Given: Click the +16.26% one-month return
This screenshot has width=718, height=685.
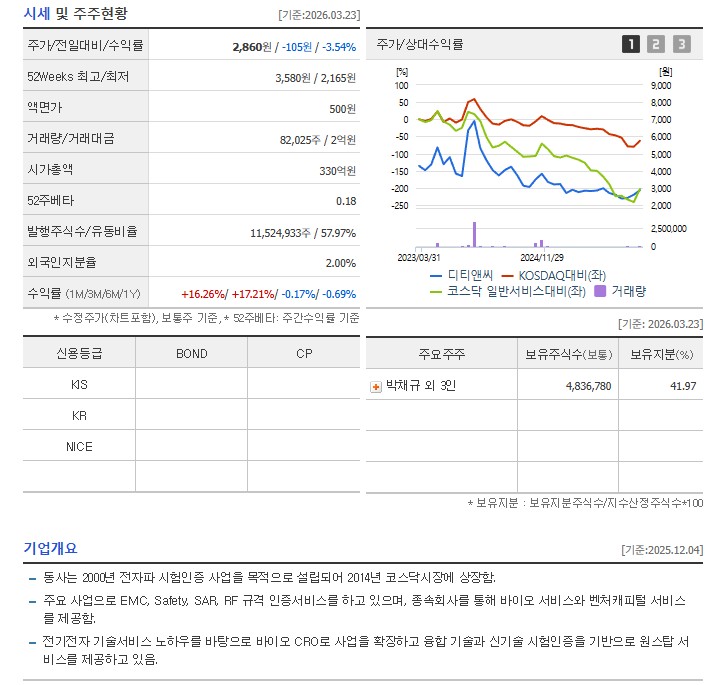Looking at the screenshot, I should pos(203,294).
